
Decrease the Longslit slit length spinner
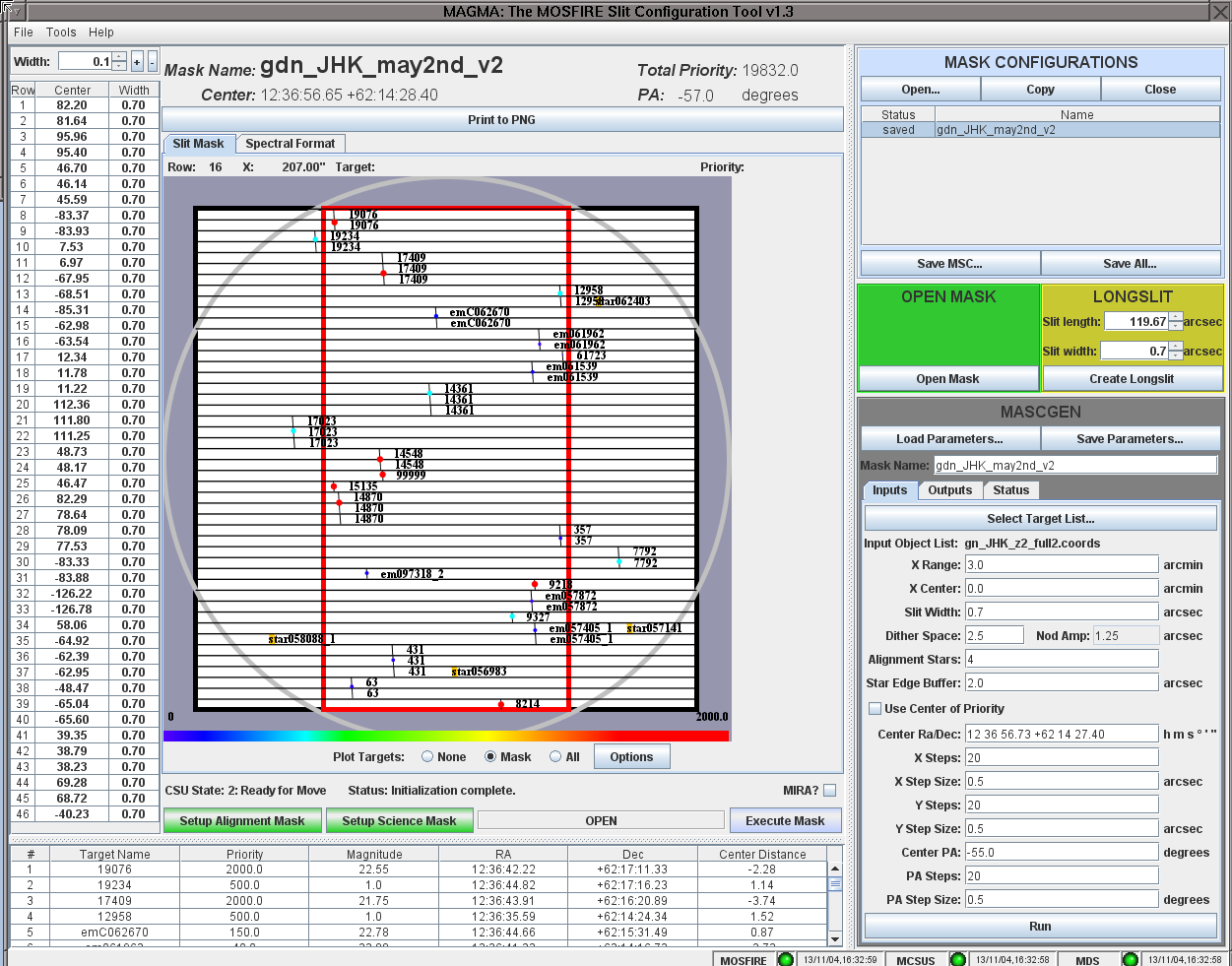point(1175,326)
